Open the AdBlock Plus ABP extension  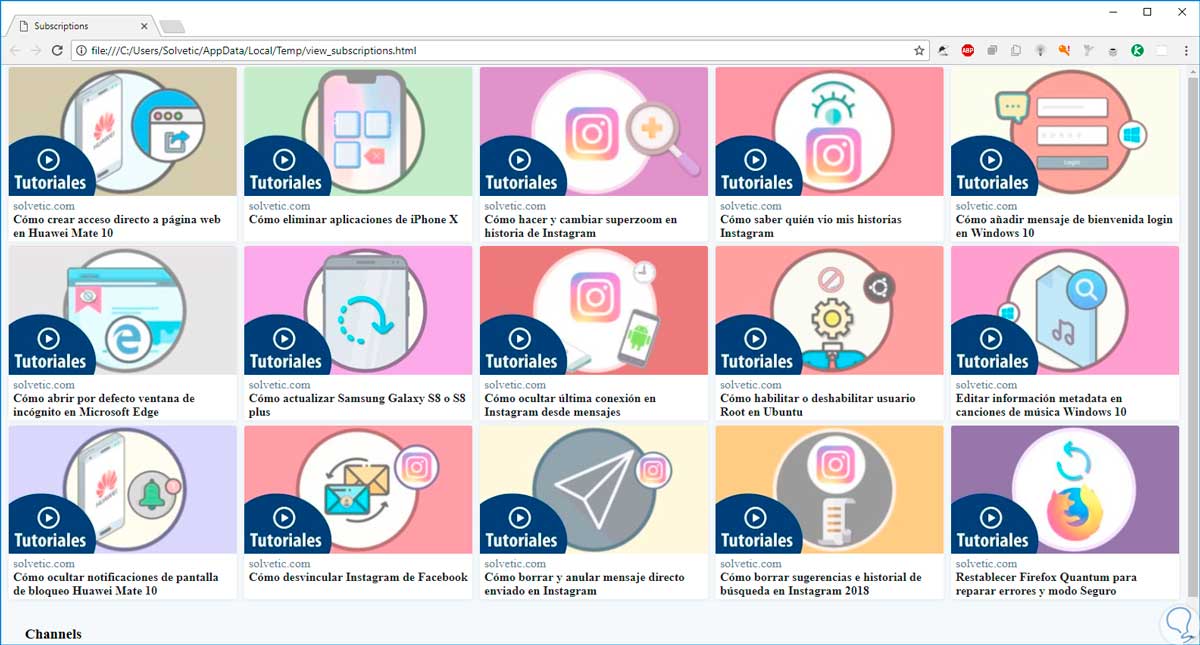click(x=968, y=50)
